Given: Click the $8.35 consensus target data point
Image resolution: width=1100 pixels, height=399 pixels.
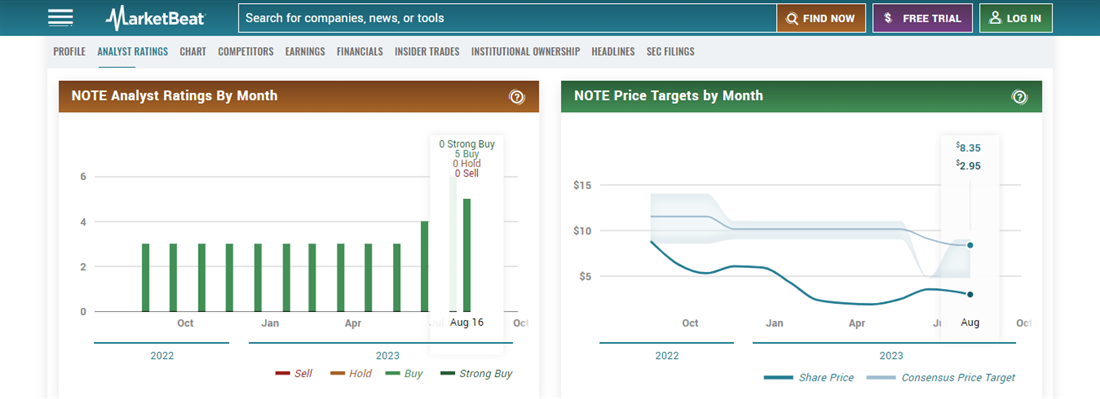Looking at the screenshot, I should (970, 245).
